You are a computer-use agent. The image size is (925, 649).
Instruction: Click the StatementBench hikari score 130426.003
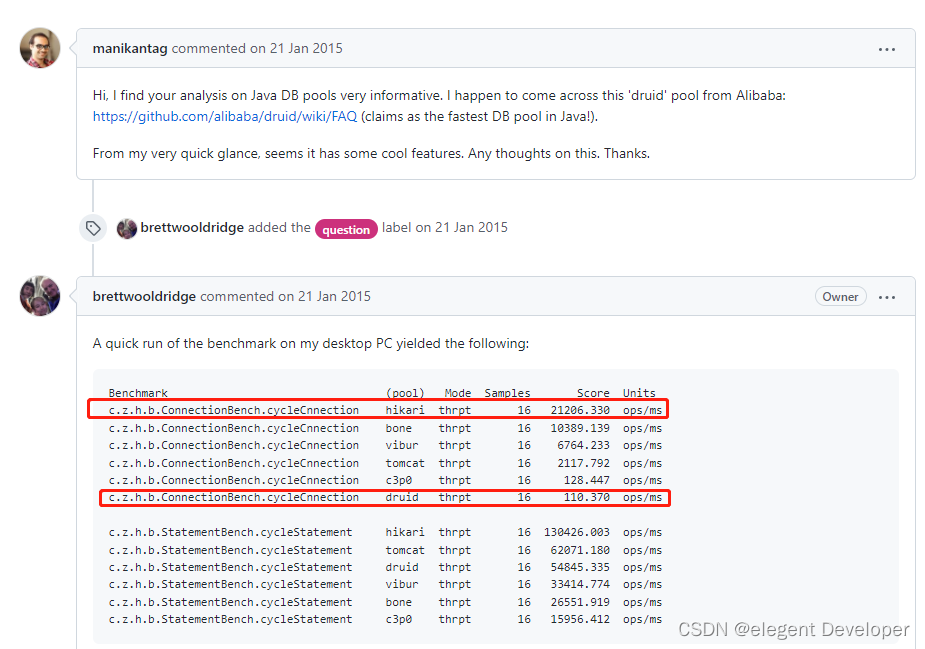click(577, 532)
